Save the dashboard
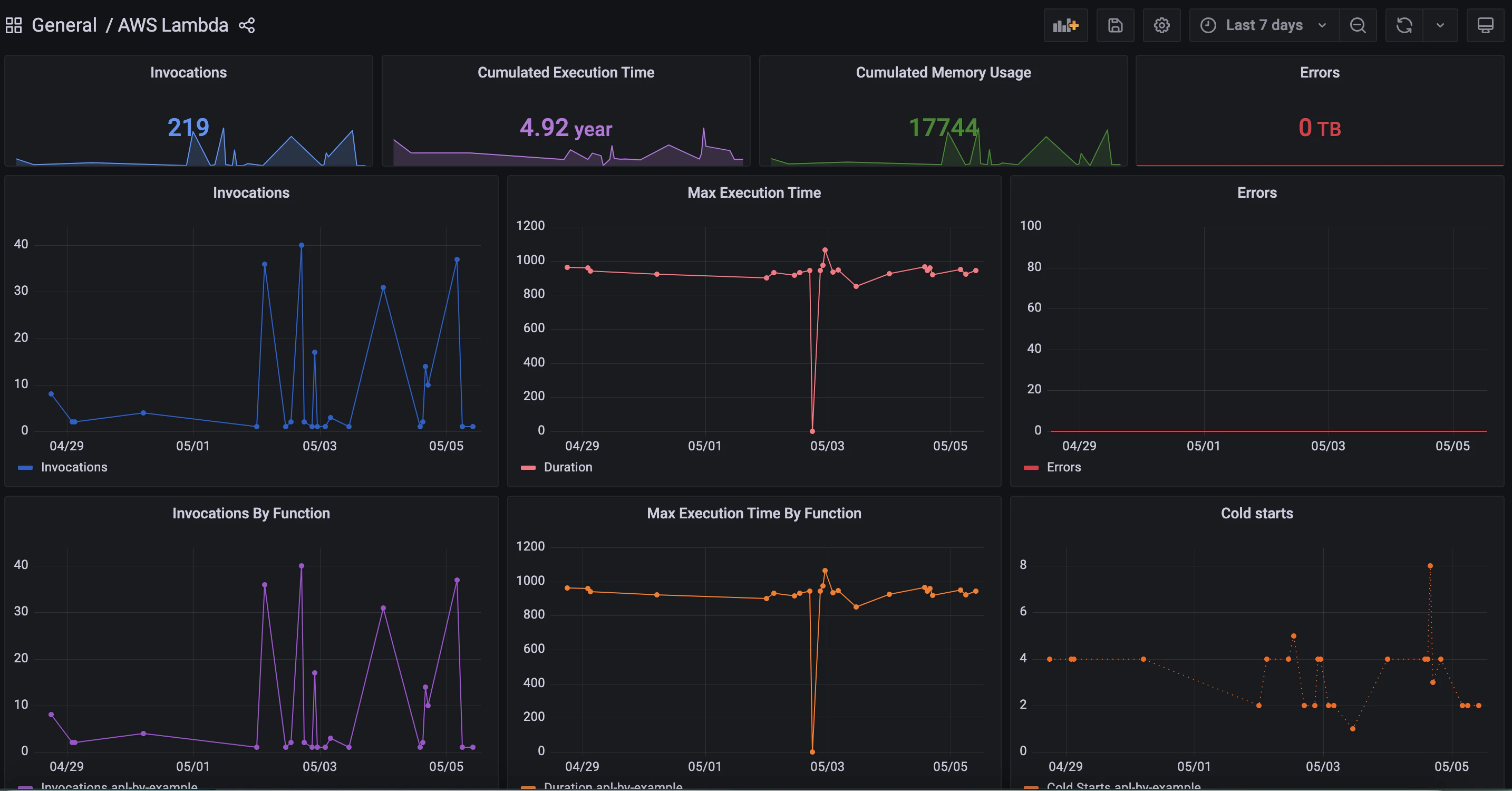The height and width of the screenshot is (791, 1512). tap(1114, 25)
